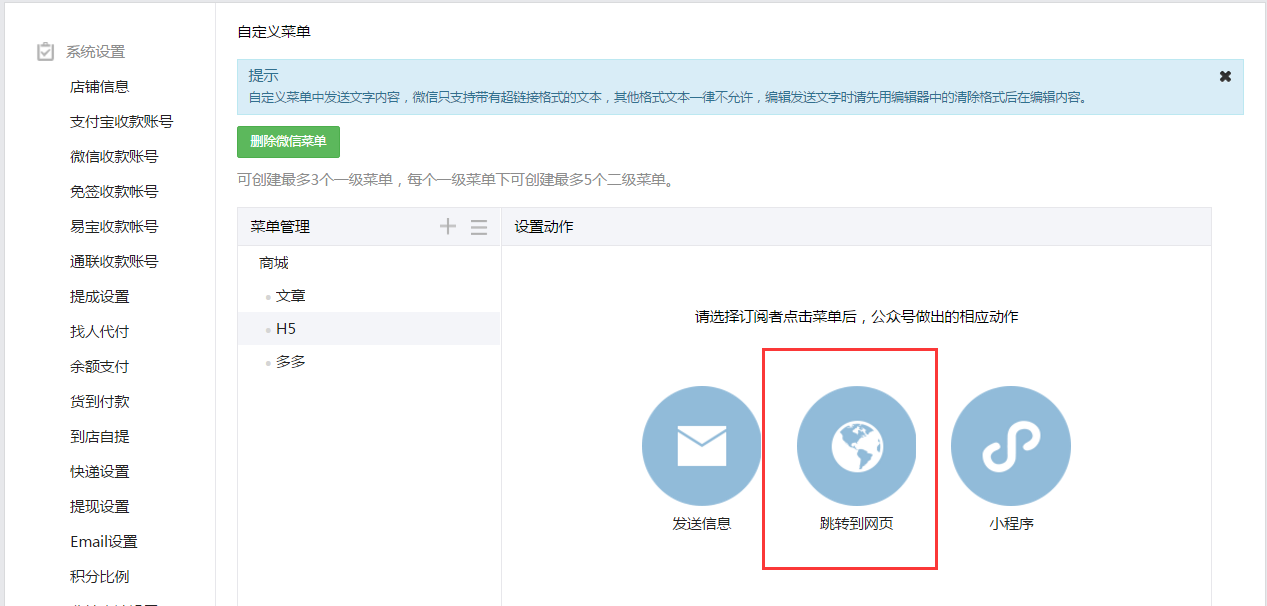Open 支付宝收款账号 settings

coord(121,122)
